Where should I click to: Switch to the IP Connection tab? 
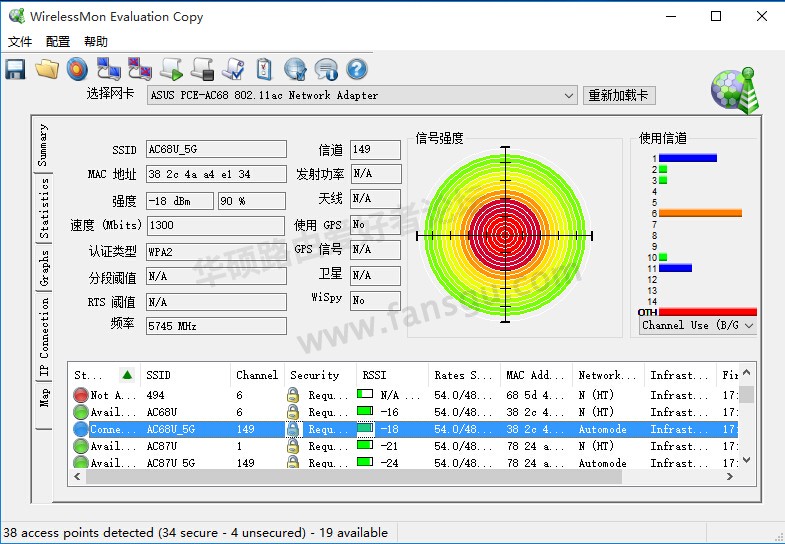(44, 336)
